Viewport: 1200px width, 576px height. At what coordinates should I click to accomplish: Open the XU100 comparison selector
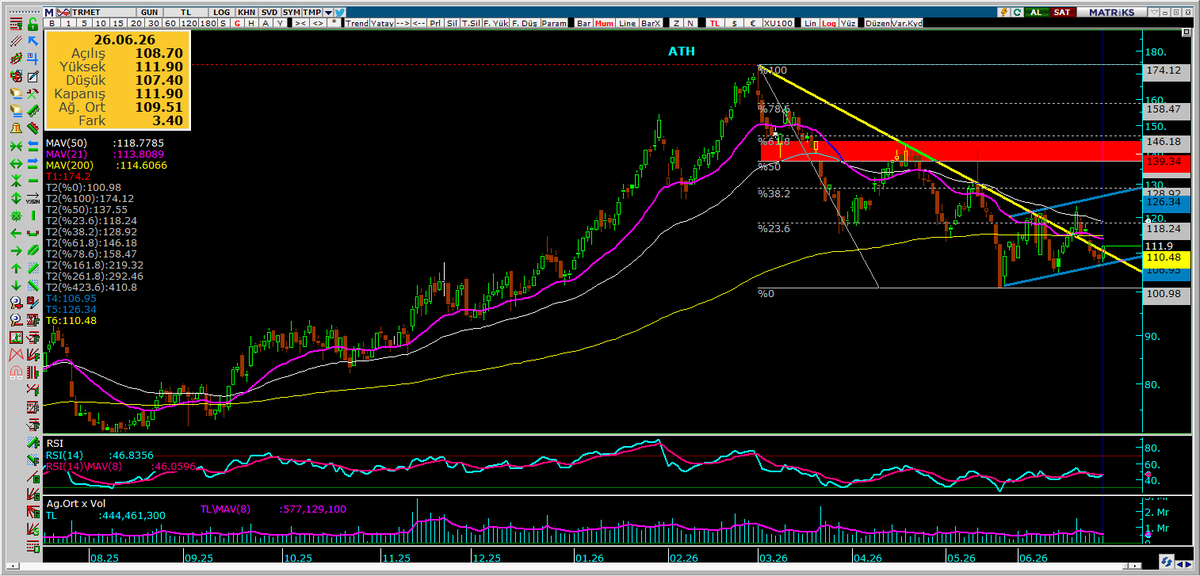(x=778, y=23)
